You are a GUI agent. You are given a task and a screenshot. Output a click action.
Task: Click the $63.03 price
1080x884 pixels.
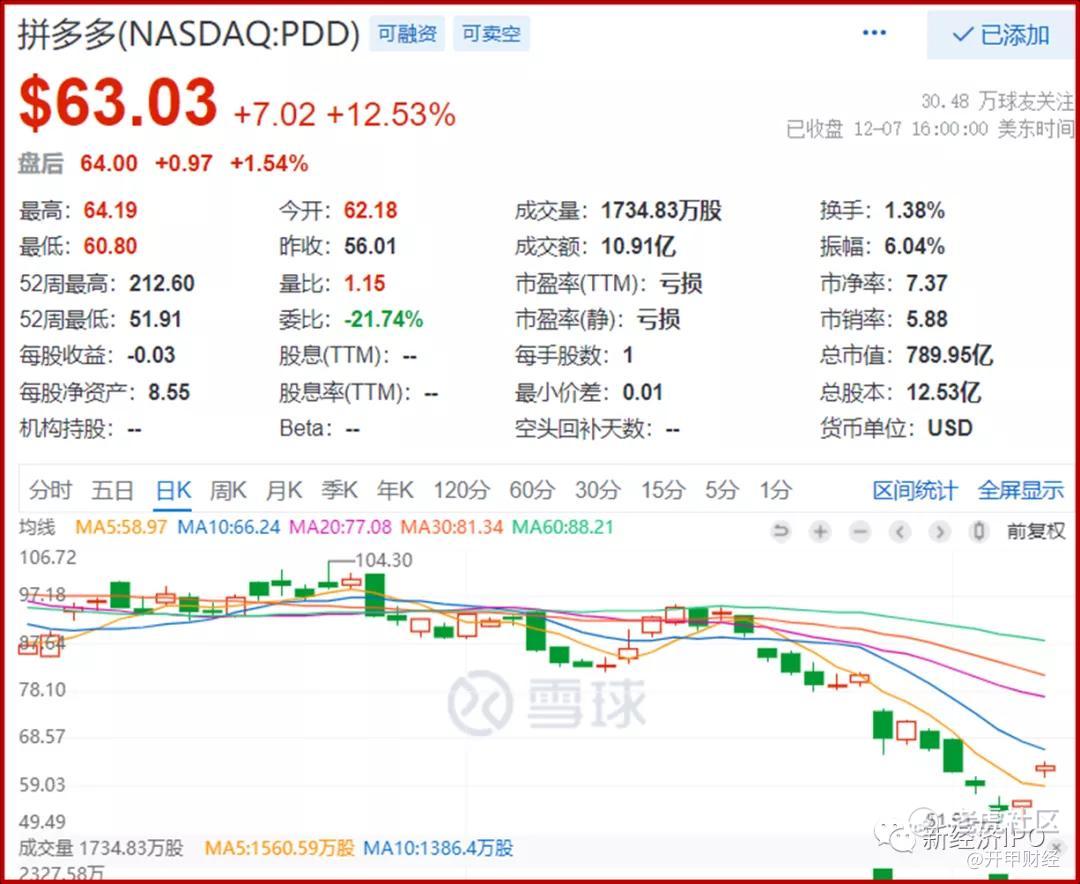pos(118,103)
